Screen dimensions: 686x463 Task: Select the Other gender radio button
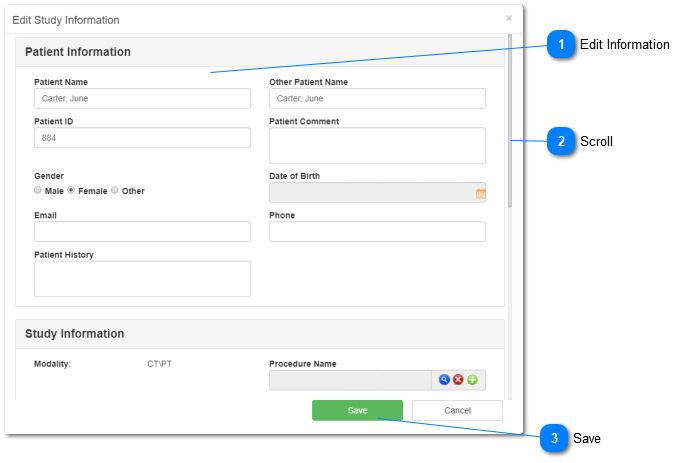(x=115, y=190)
